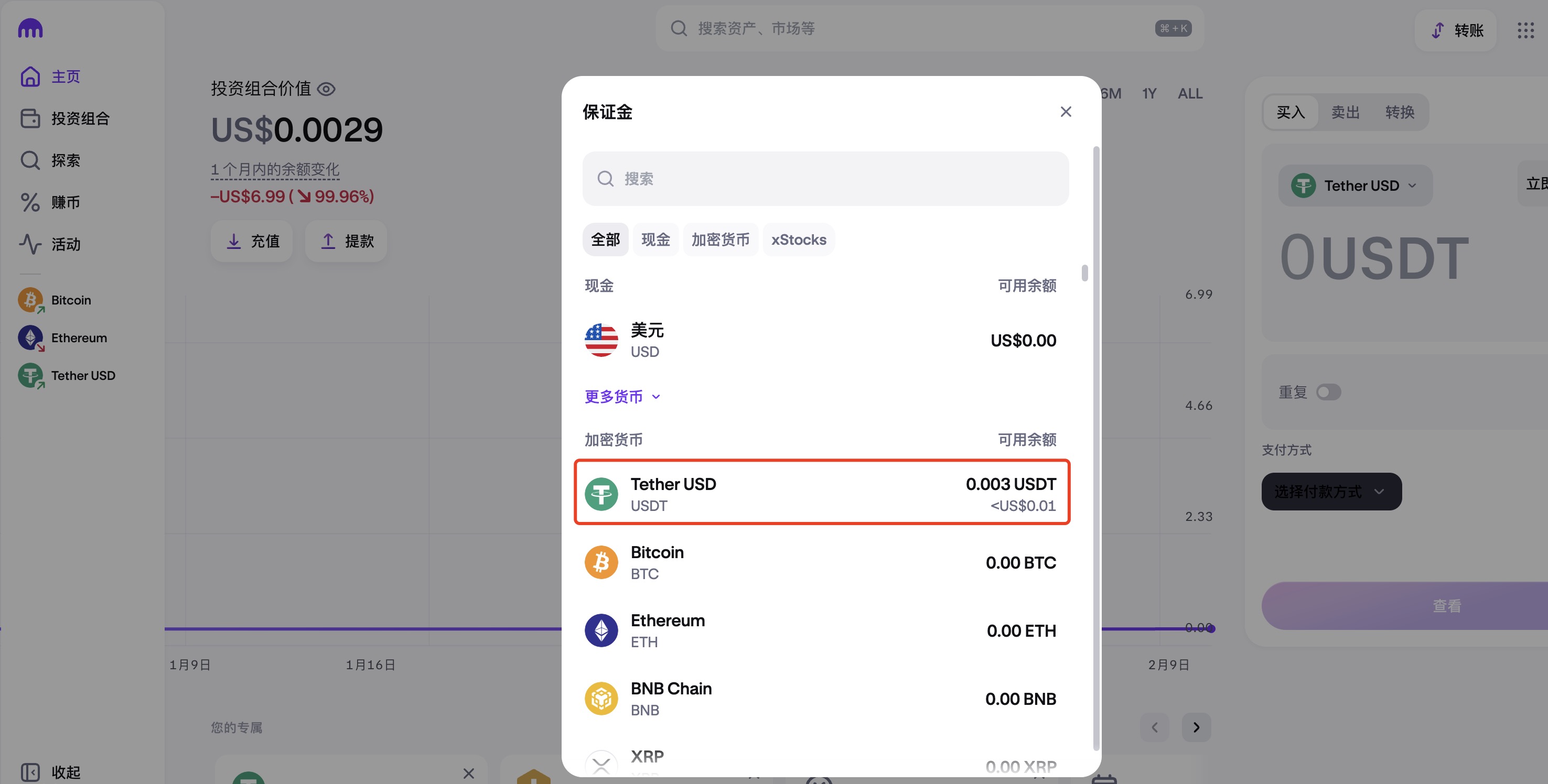This screenshot has width=1548, height=784.
Task: Open the Portfolio (投资组合) wallet icon
Action: (x=30, y=118)
